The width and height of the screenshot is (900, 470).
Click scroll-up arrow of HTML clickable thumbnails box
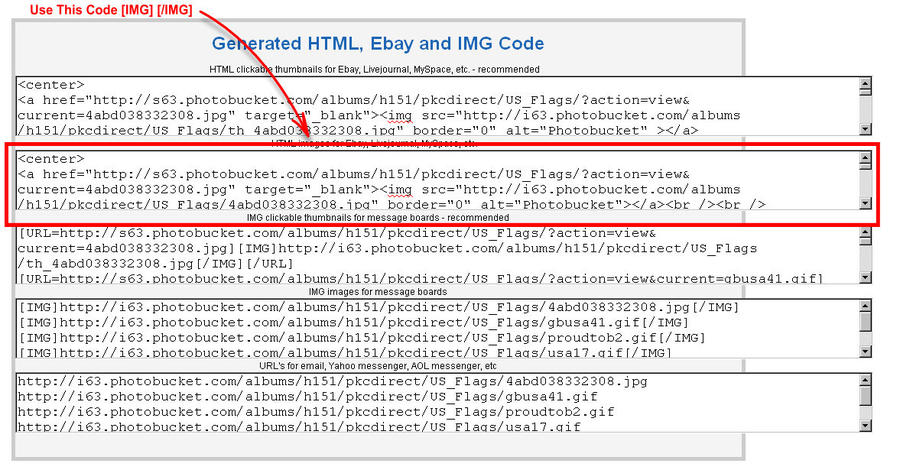point(865,85)
